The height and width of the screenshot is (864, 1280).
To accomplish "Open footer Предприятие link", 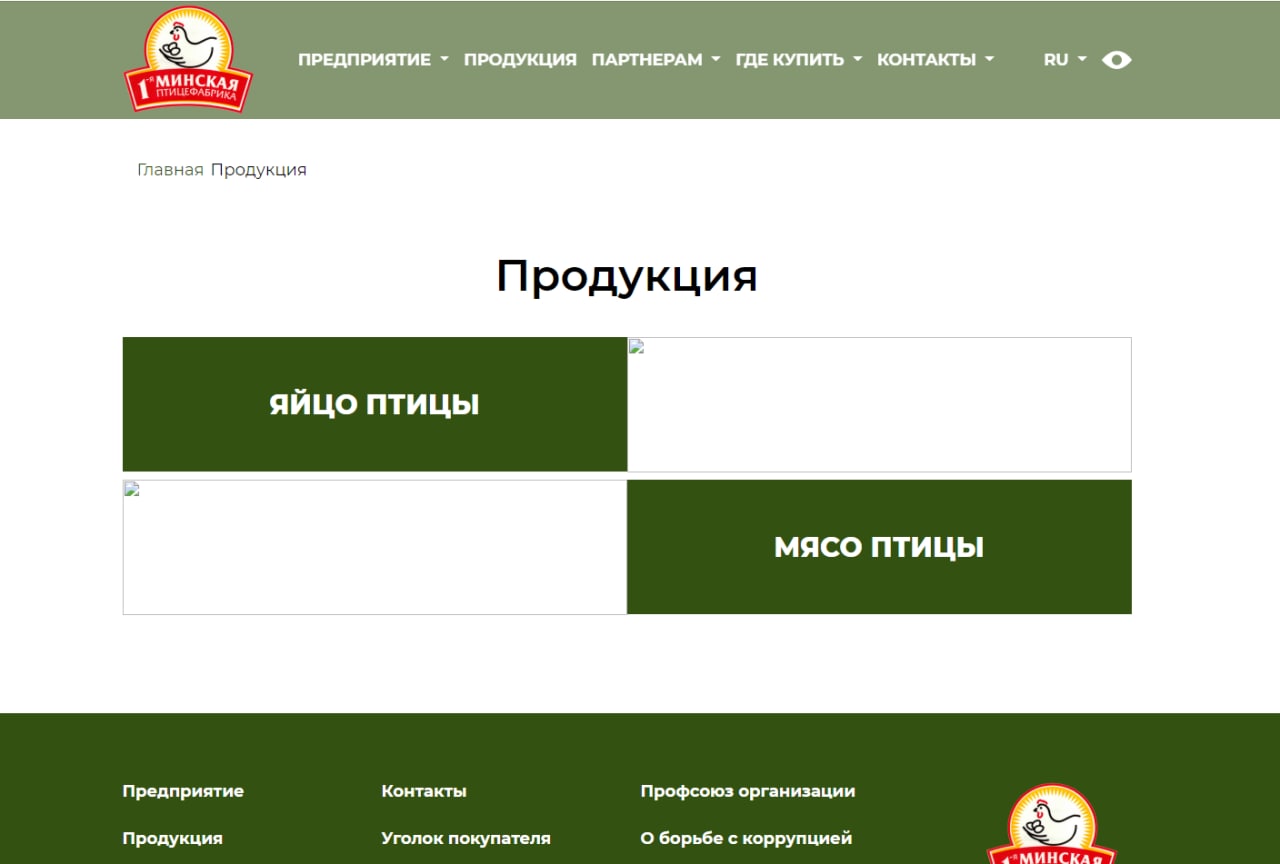I will point(183,791).
